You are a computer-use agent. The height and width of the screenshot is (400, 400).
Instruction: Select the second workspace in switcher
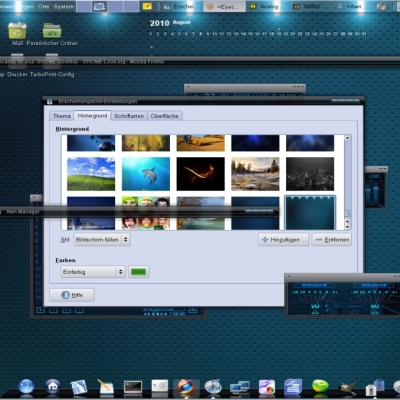[x=99, y=6]
